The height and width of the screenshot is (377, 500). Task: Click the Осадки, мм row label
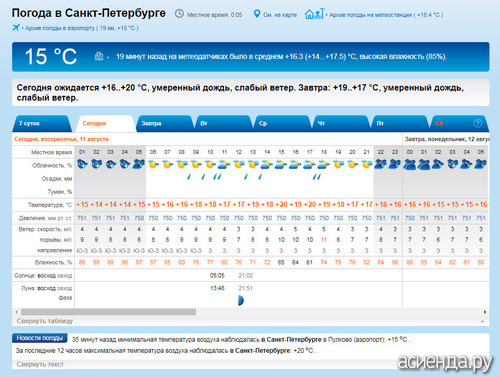pyautogui.click(x=57, y=179)
